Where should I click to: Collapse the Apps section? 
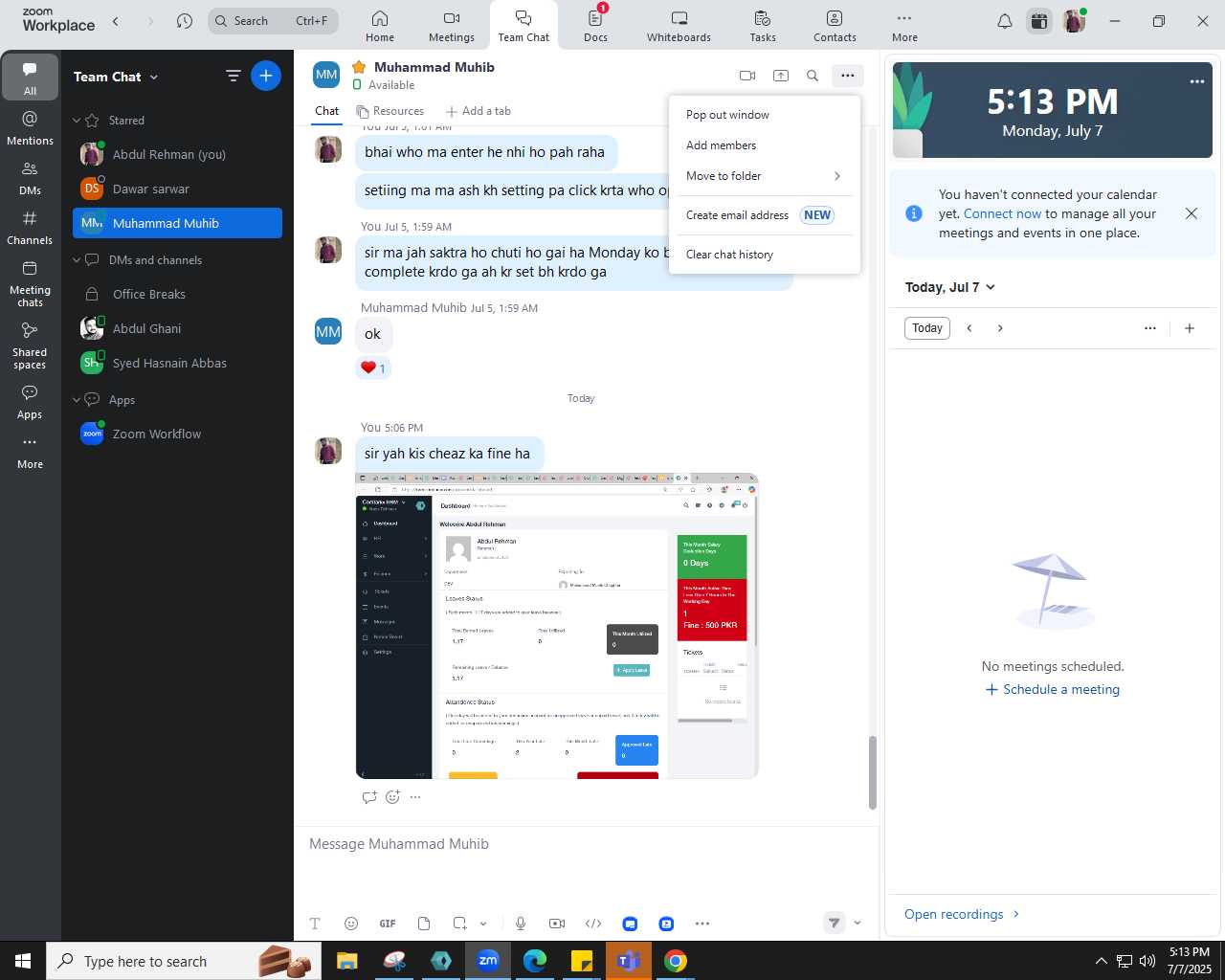(77, 400)
